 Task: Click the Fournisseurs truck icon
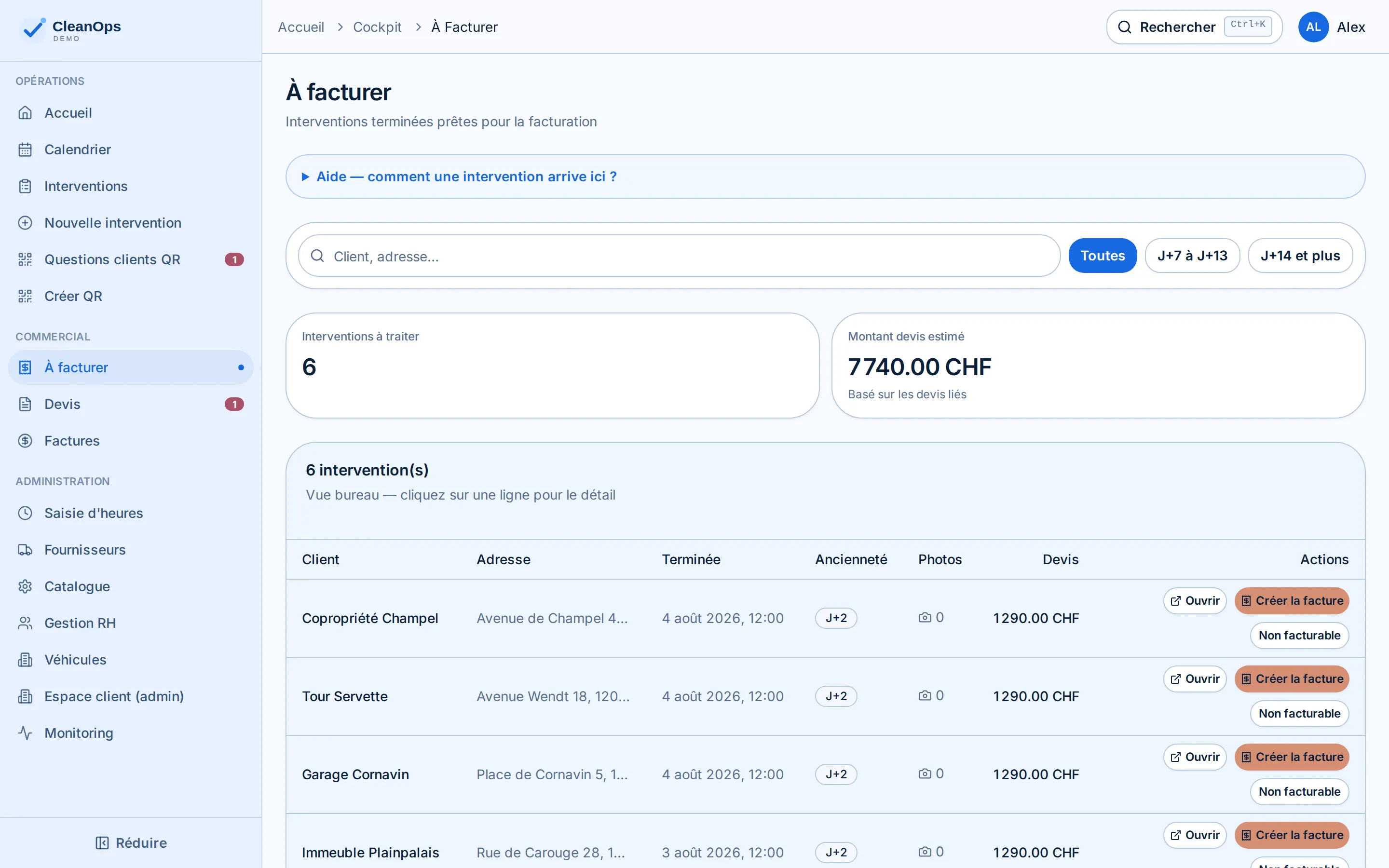[25, 550]
